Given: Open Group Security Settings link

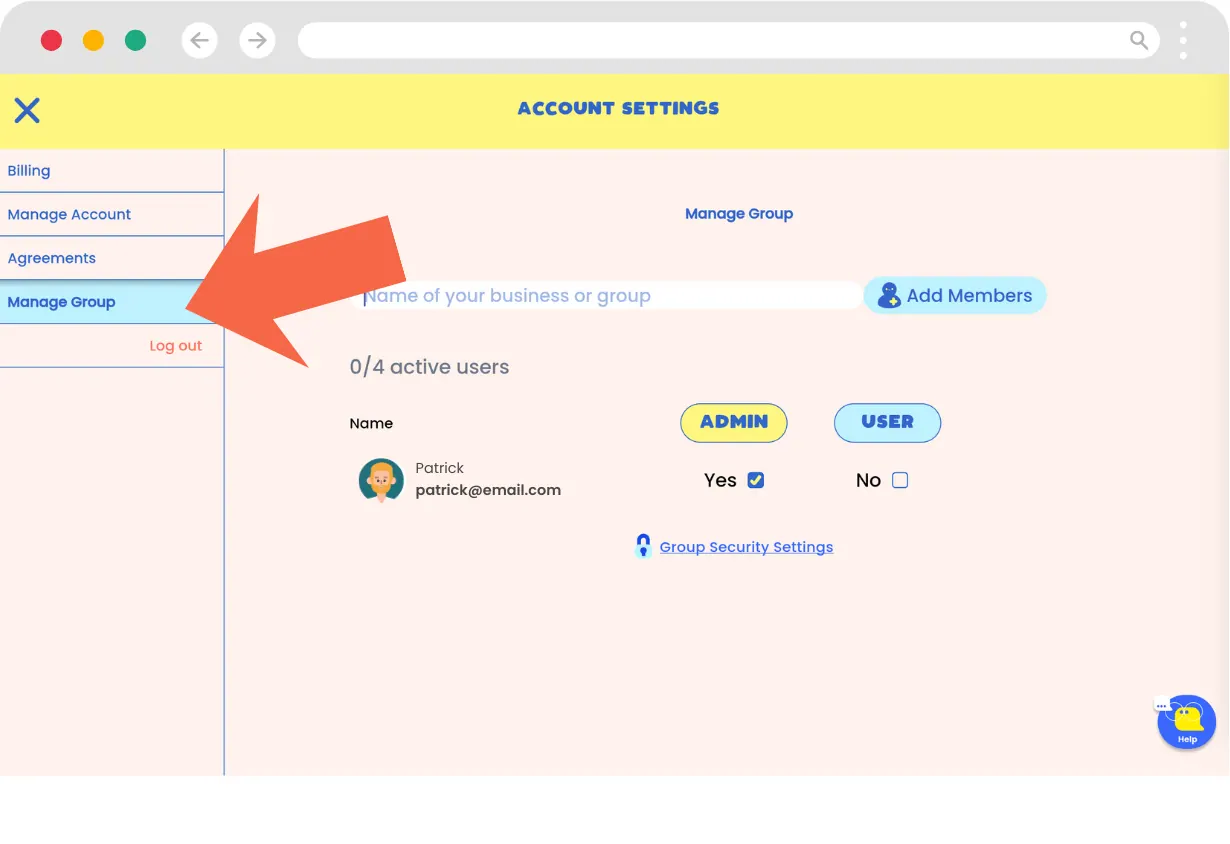Looking at the screenshot, I should click(746, 547).
